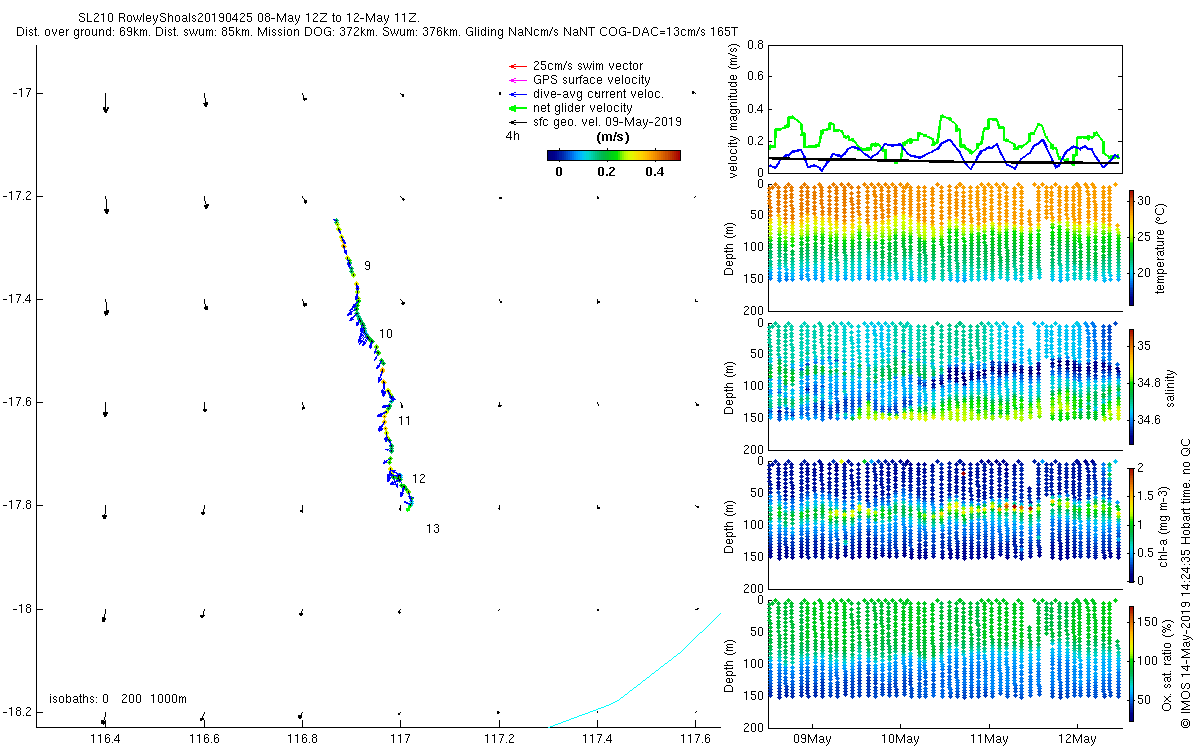Screen dimensions: 1200x750
Task: Select day marker 10 on glider track
Action: coord(386,334)
